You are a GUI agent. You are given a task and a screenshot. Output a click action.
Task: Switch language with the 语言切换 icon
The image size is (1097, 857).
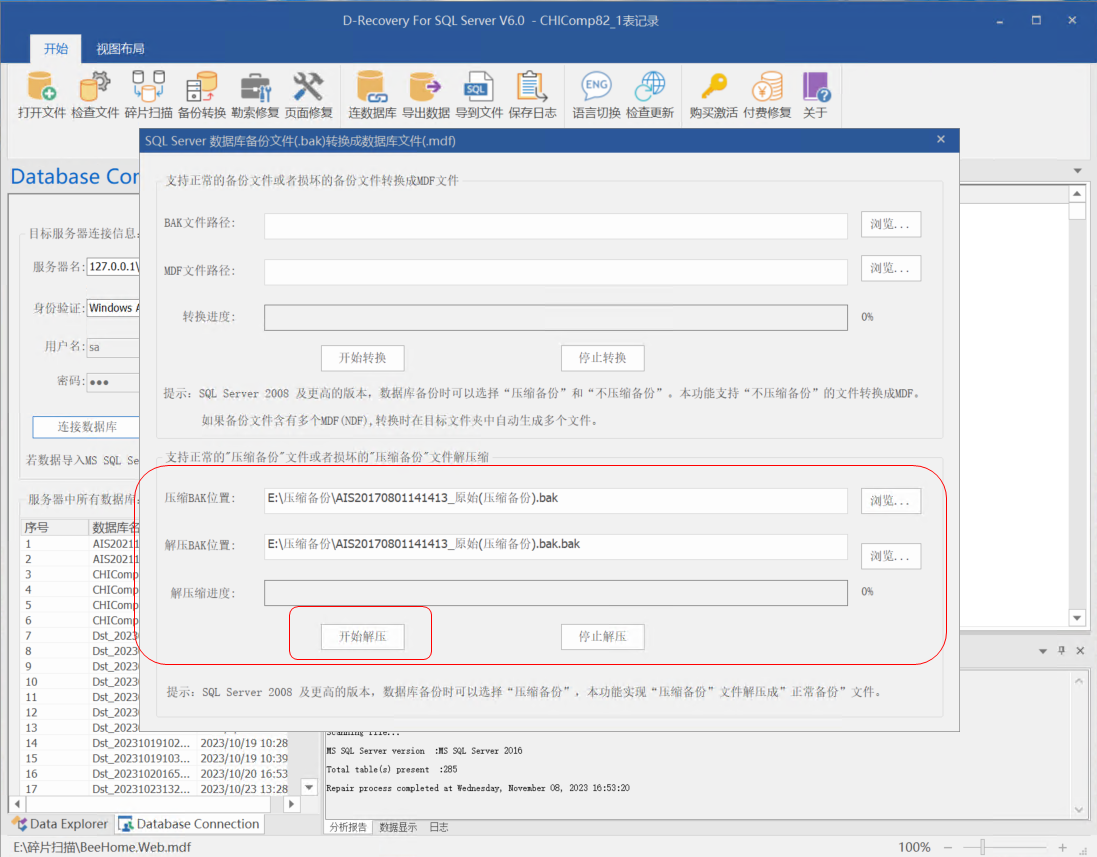pyautogui.click(x=596, y=95)
